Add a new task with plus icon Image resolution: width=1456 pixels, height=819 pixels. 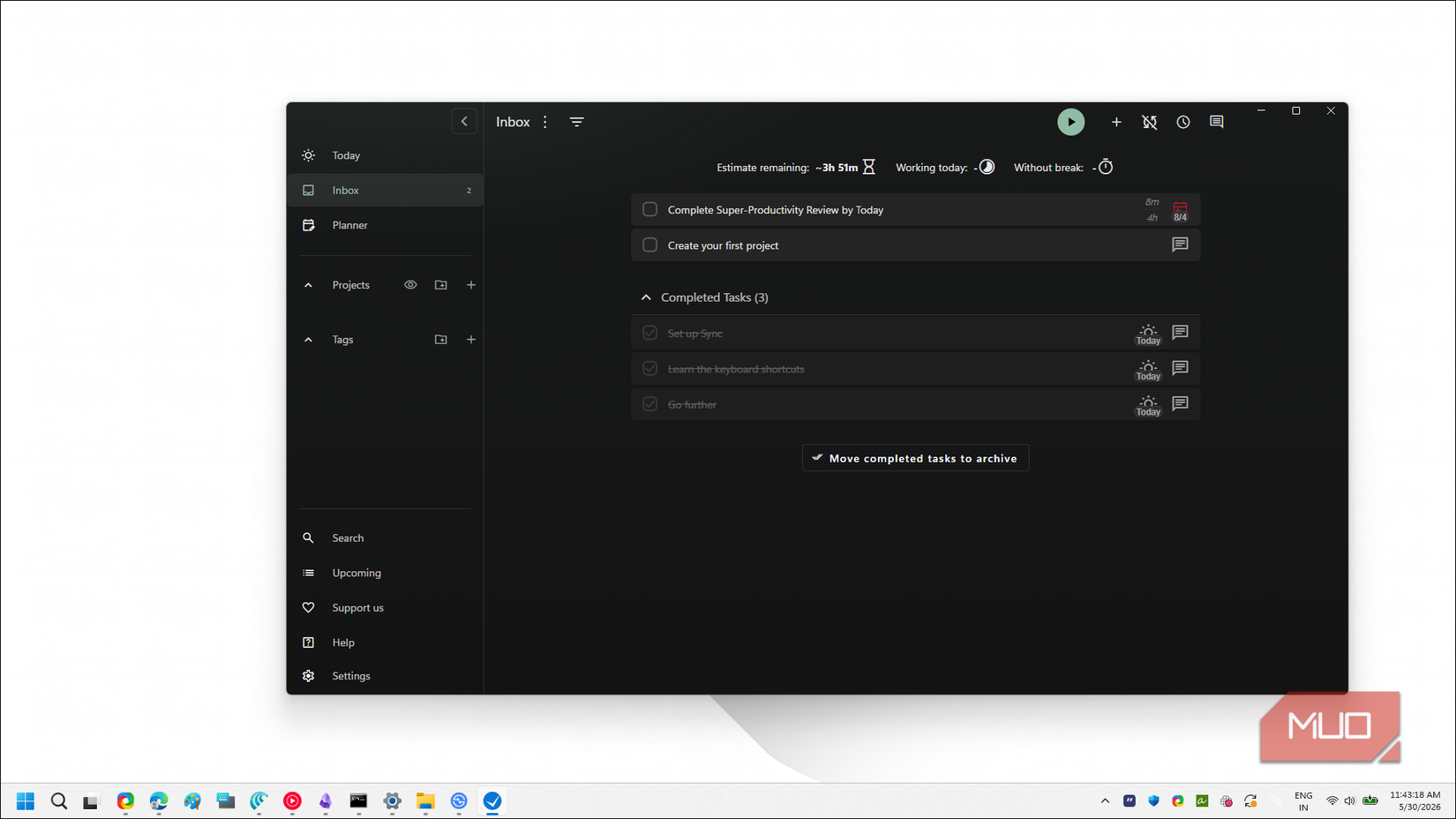tap(1116, 122)
